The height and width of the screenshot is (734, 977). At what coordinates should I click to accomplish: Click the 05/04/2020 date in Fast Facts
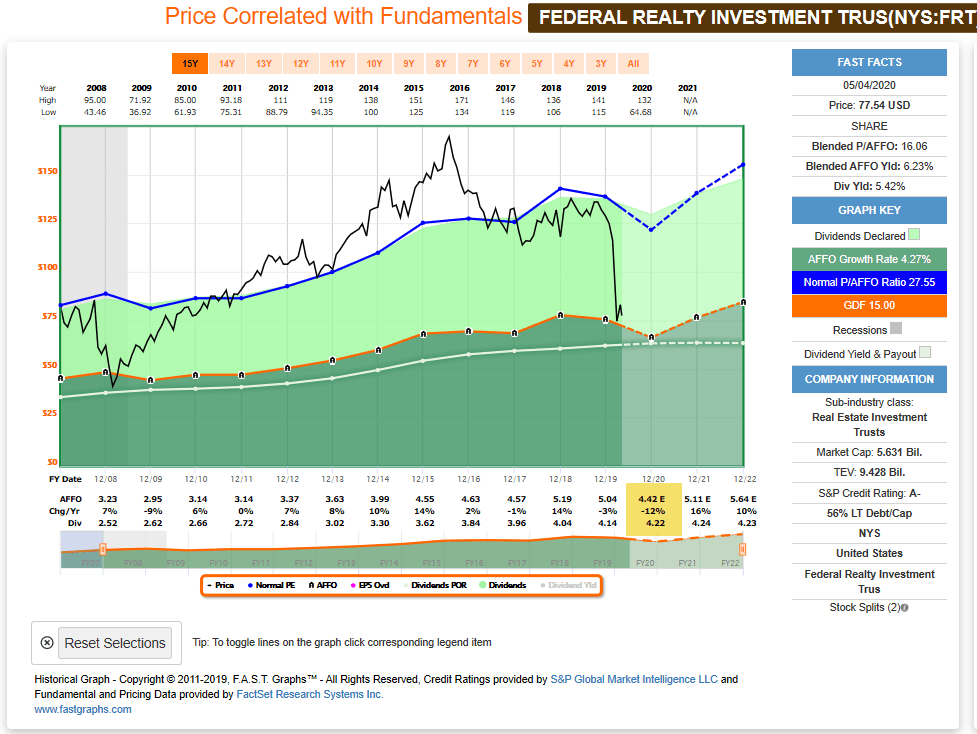[x=869, y=85]
